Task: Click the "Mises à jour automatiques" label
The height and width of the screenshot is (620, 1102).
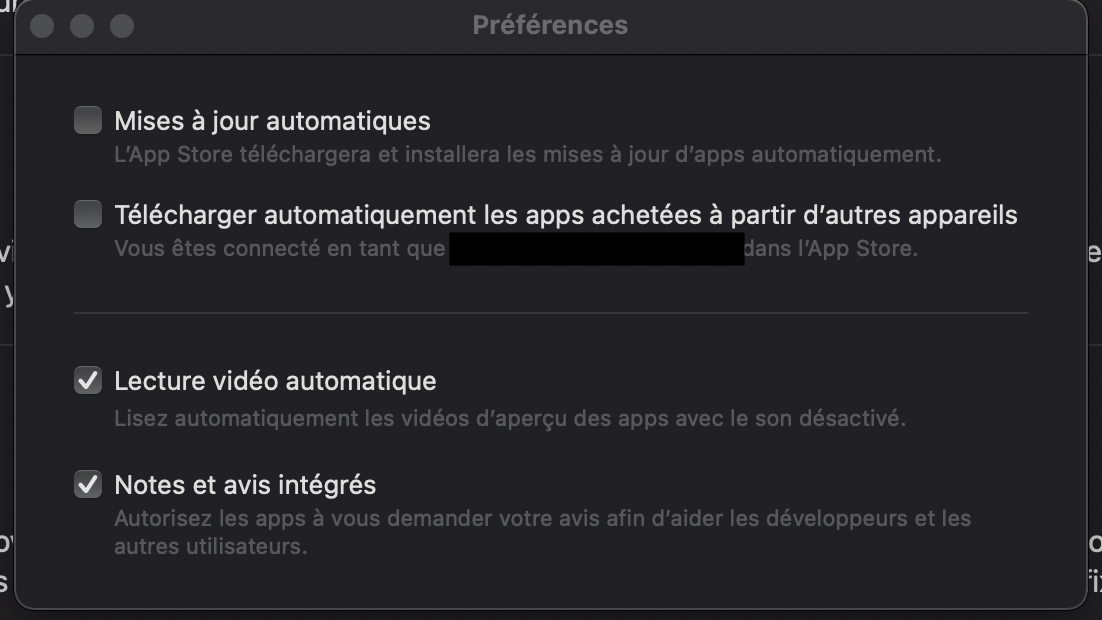Action: (272, 121)
